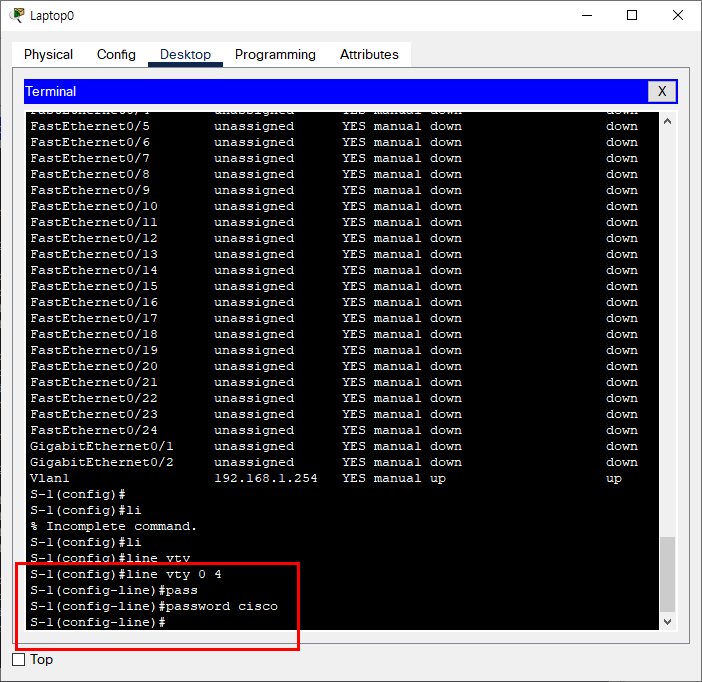This screenshot has width=702, height=682.
Task: Click the FastEthernet0/10 interface name
Action: (x=94, y=206)
